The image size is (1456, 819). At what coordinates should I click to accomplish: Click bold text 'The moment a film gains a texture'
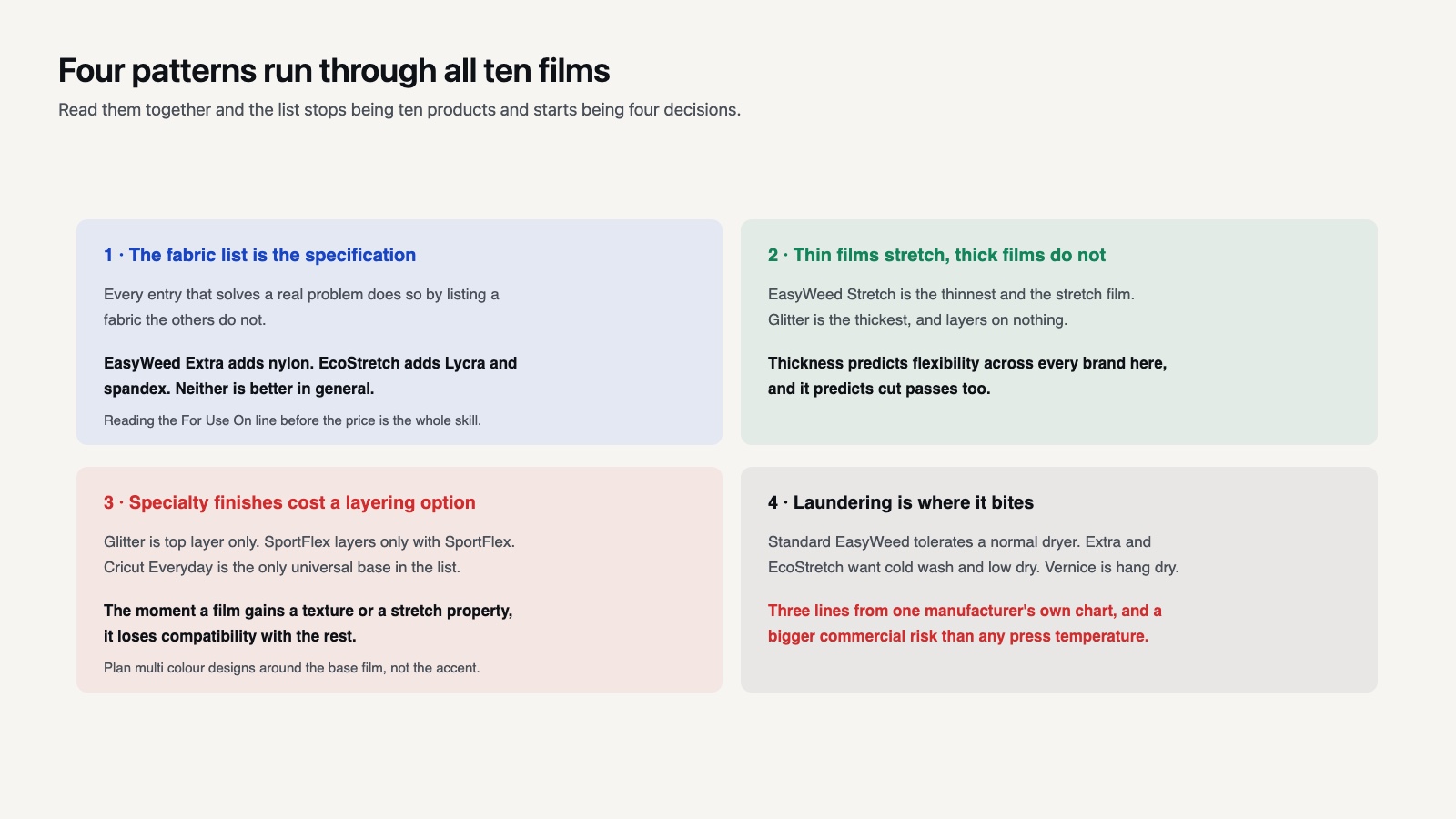click(x=308, y=623)
